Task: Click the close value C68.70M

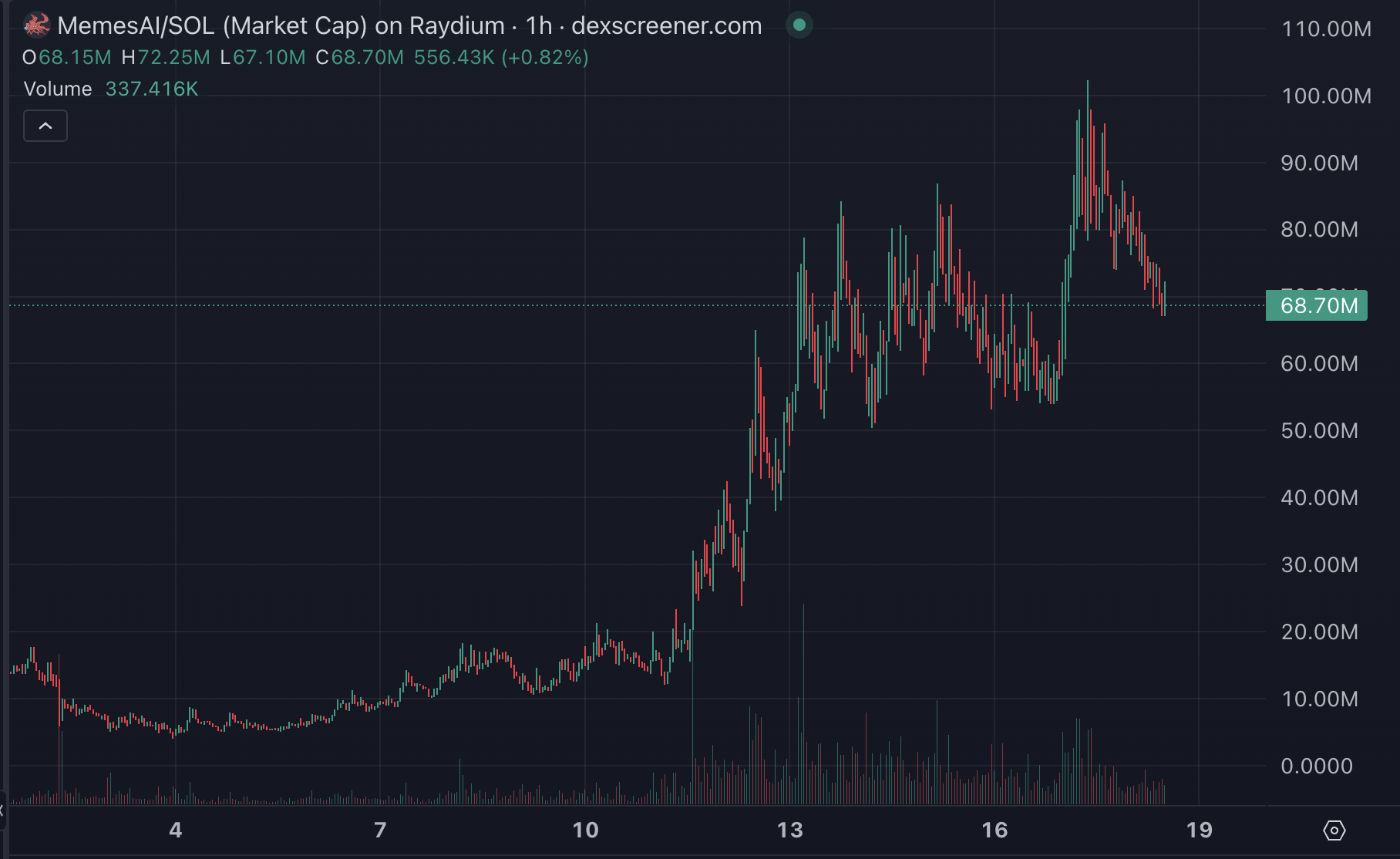Action: (359, 57)
